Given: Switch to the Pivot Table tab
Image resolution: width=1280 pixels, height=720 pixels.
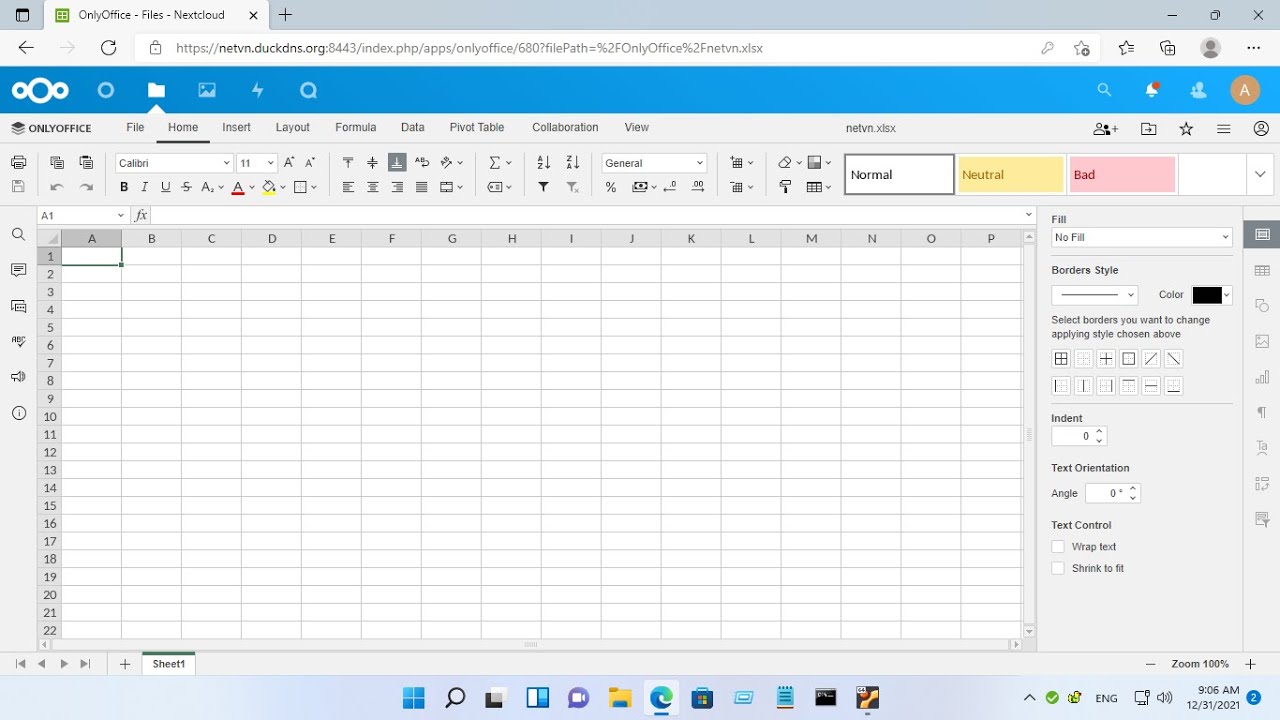Looking at the screenshot, I should click(477, 127).
